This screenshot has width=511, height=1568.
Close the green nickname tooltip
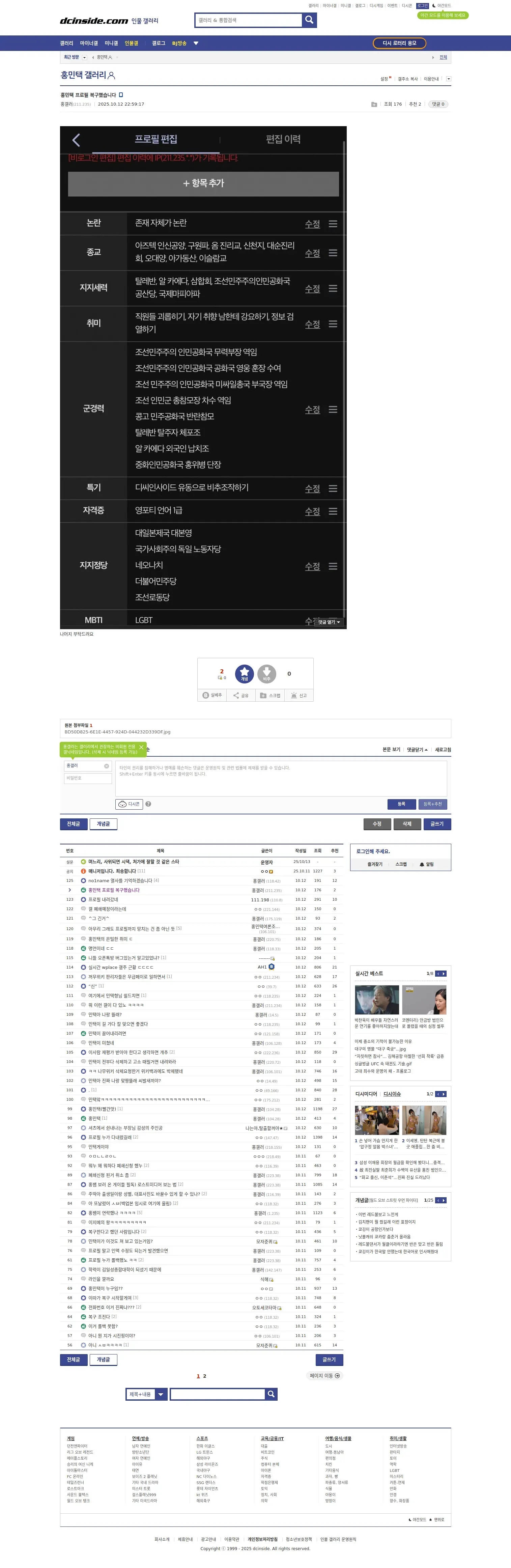(x=141, y=747)
